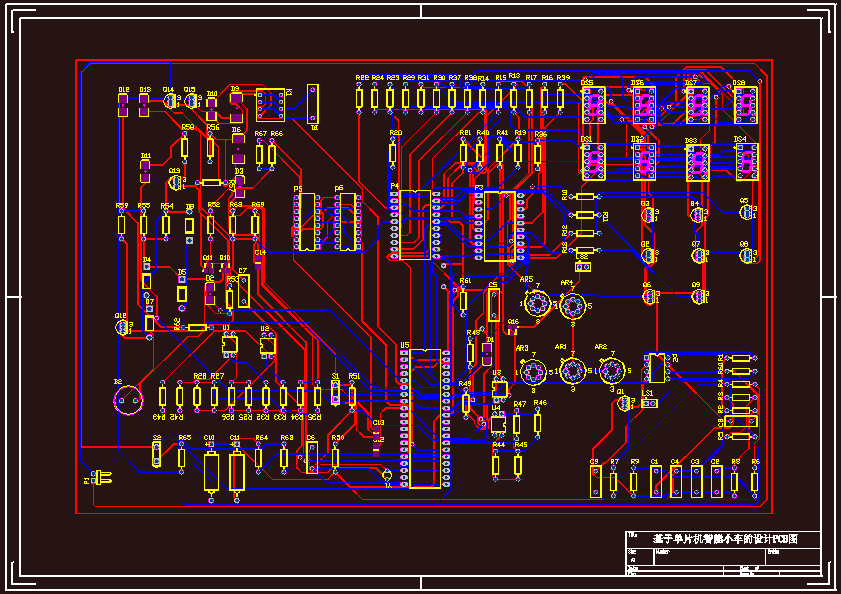Viewport: 841px width, 594px height.
Task: Select resistor R67 footprint
Action: point(260,155)
